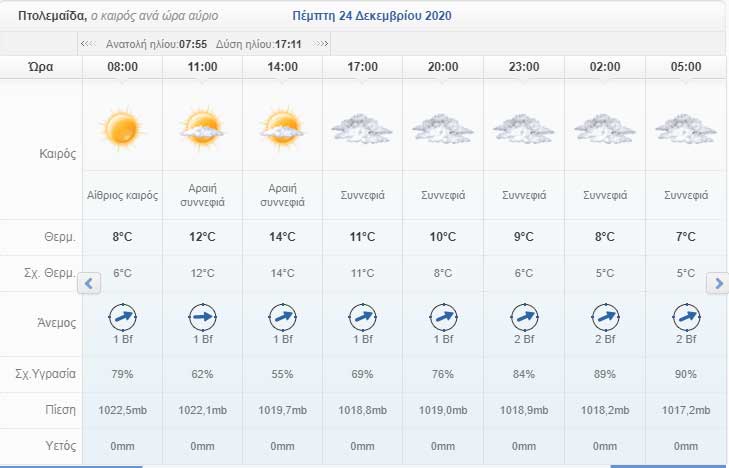Click the wind compass icon at 05:00

(x=685, y=316)
